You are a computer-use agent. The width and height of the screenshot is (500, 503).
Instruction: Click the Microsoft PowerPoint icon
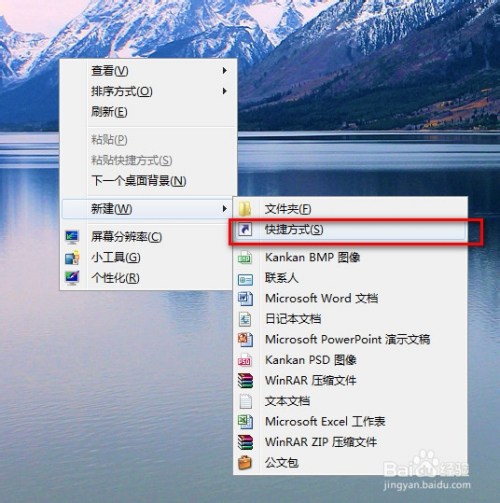tap(245, 339)
